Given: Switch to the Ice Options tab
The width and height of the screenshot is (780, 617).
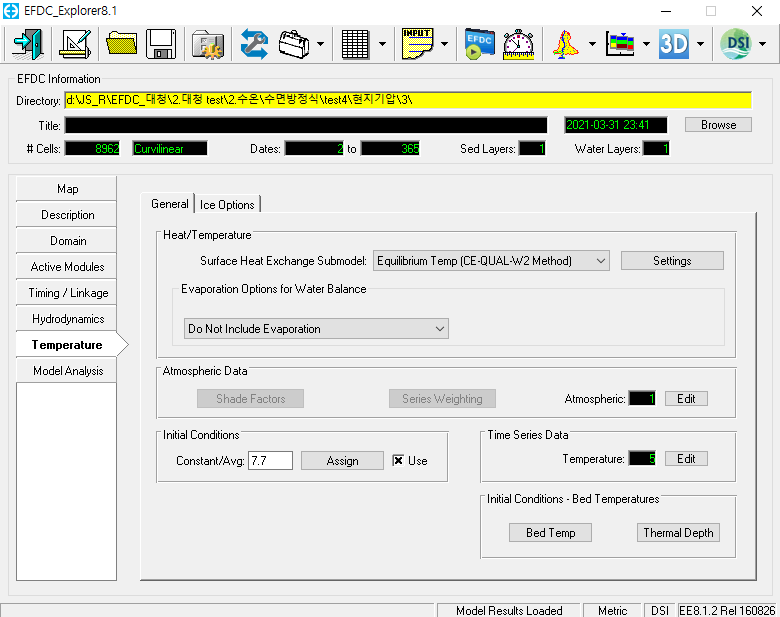Looking at the screenshot, I should point(227,205).
